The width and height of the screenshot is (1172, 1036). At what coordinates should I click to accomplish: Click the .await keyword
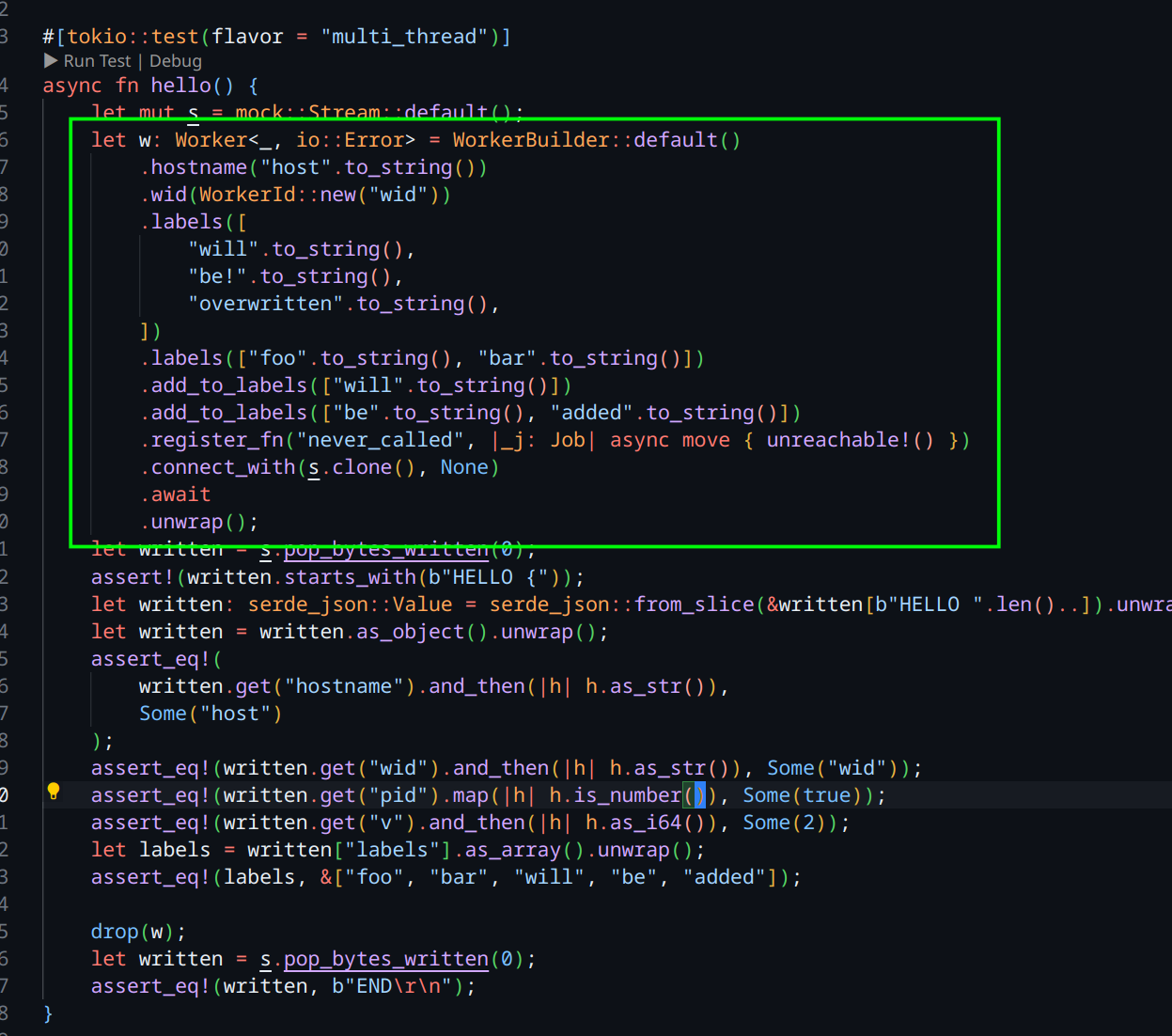pos(180,494)
